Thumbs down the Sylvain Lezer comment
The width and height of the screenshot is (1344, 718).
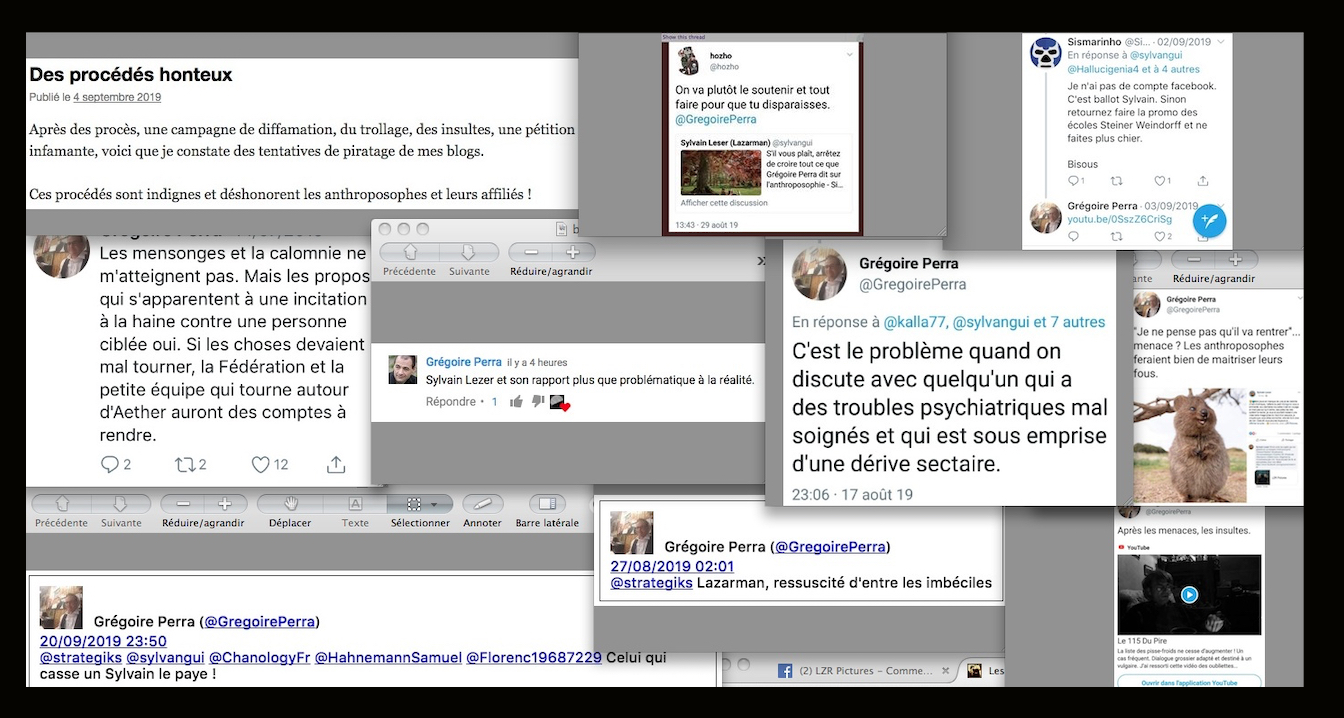(537, 402)
